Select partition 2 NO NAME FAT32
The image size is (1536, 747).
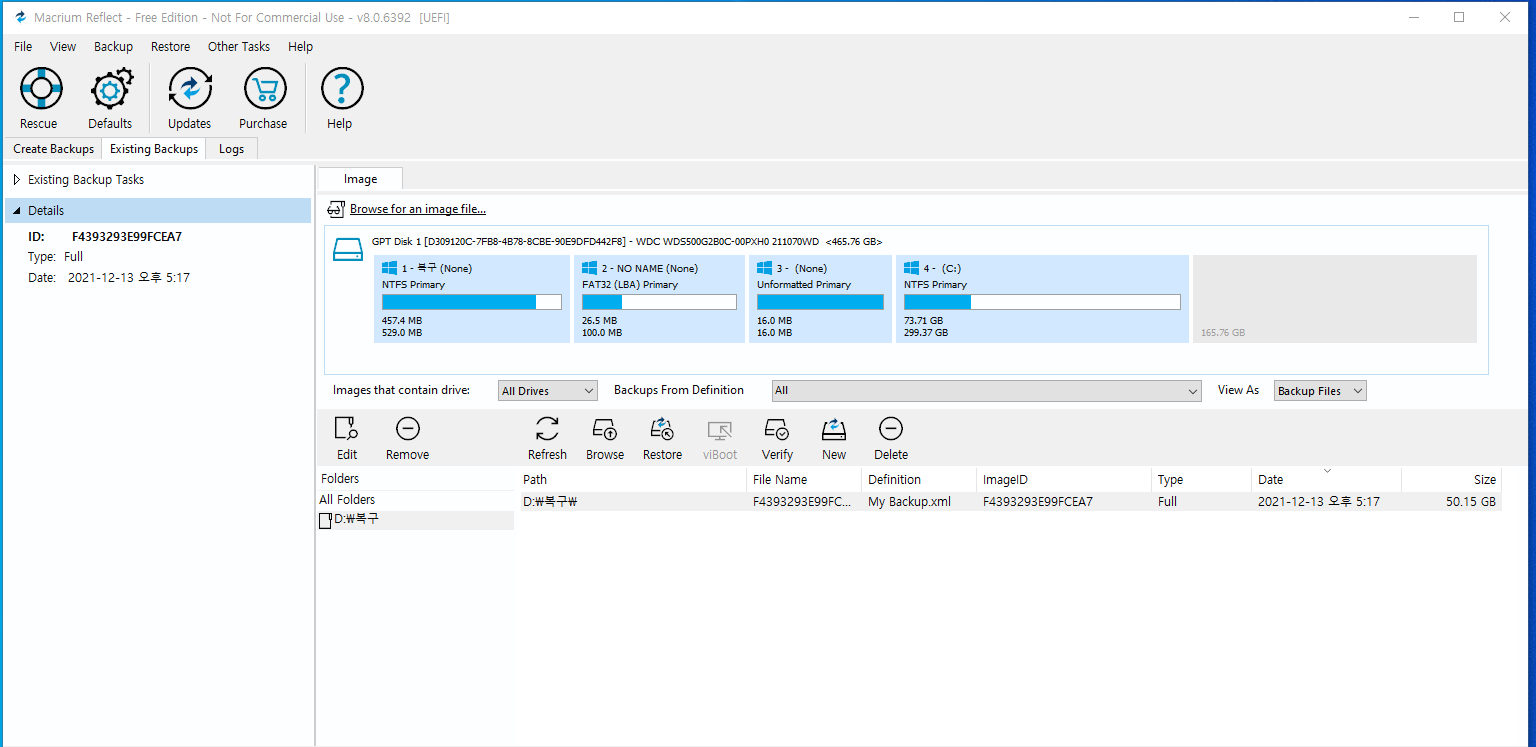point(660,299)
